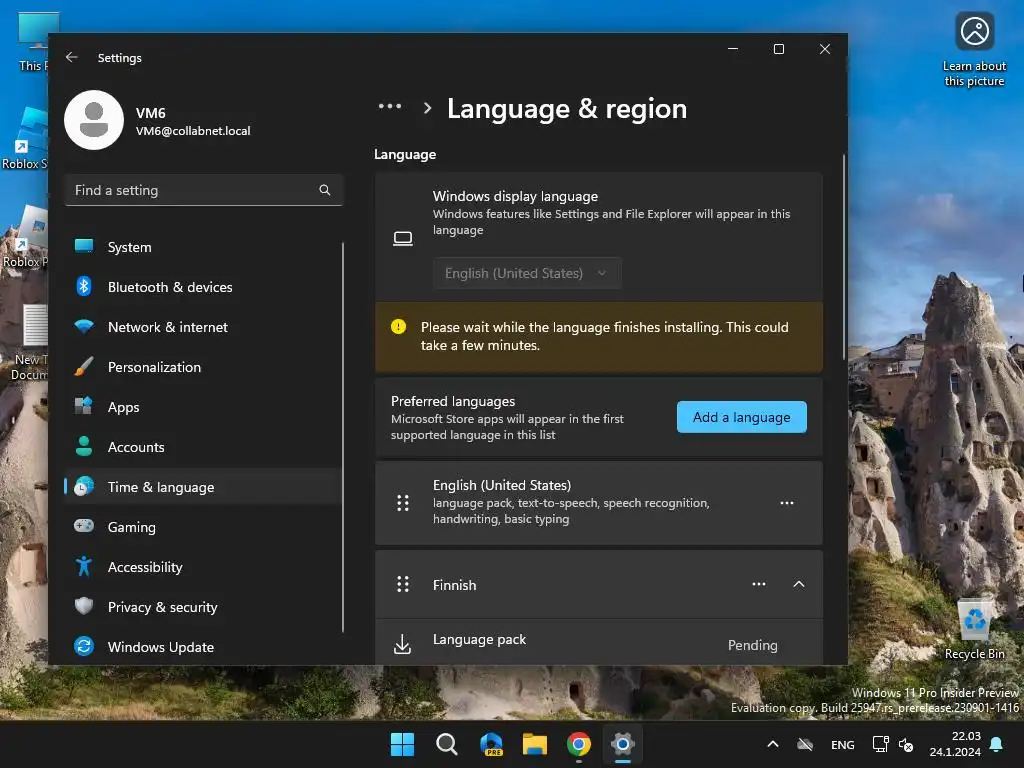
Task: Click the Personalization paintbrush icon
Action: 84,366
